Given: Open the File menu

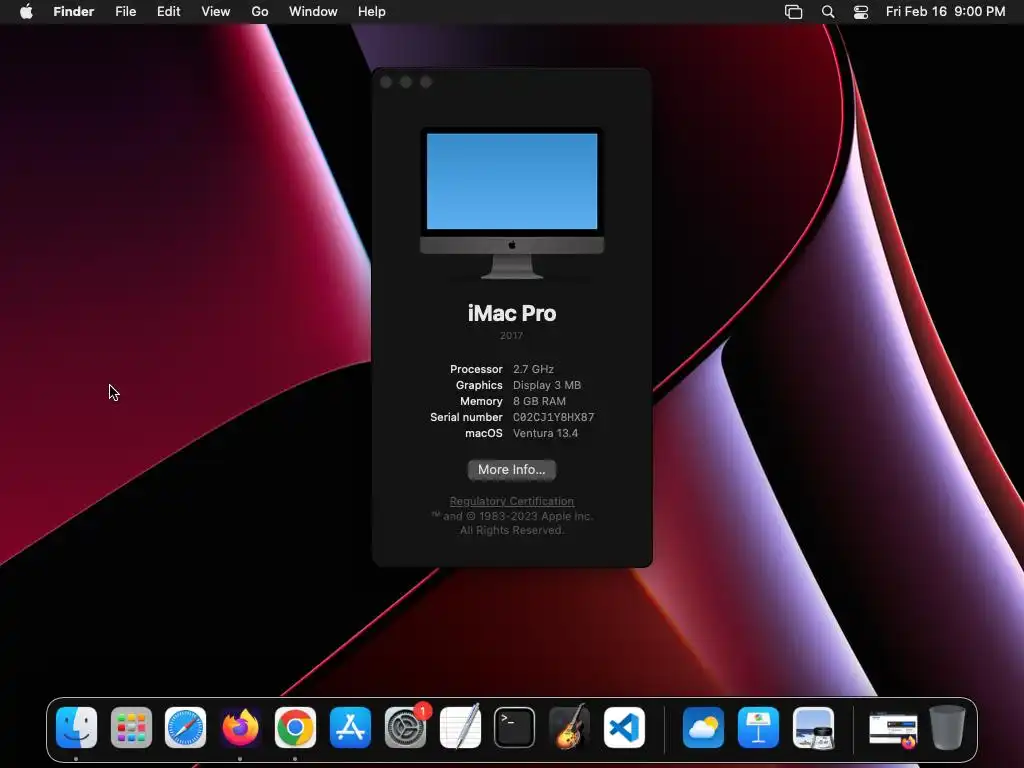Looking at the screenshot, I should tap(125, 12).
